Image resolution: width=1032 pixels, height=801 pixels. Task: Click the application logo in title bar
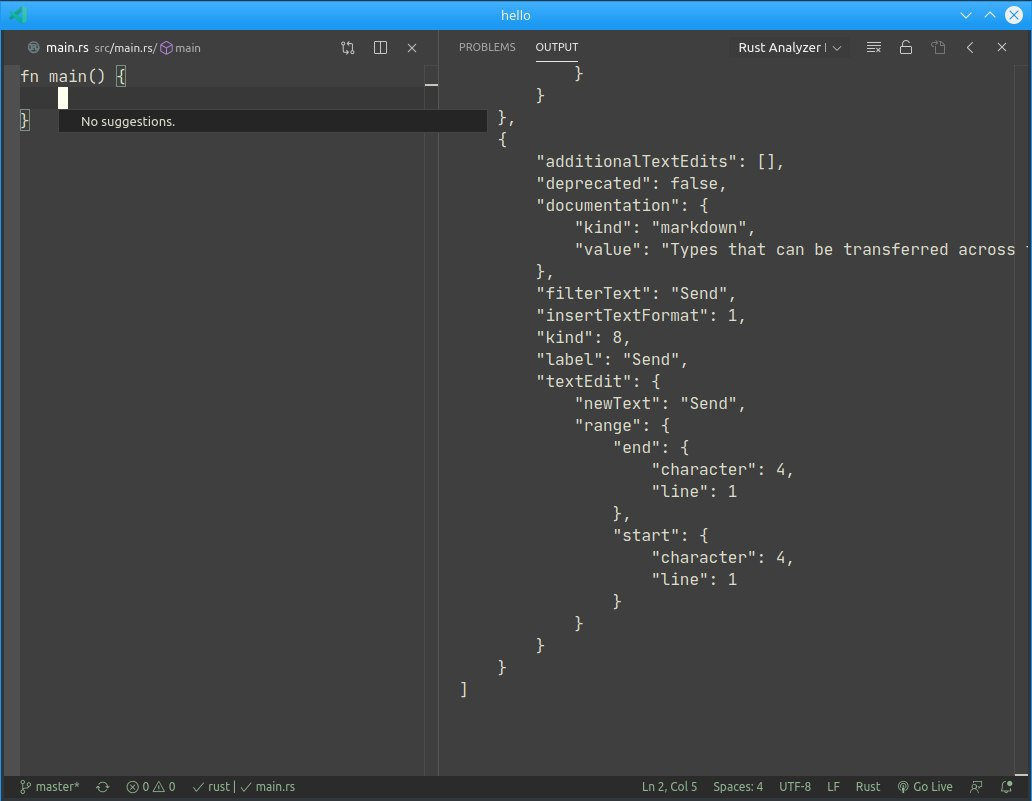coord(18,14)
